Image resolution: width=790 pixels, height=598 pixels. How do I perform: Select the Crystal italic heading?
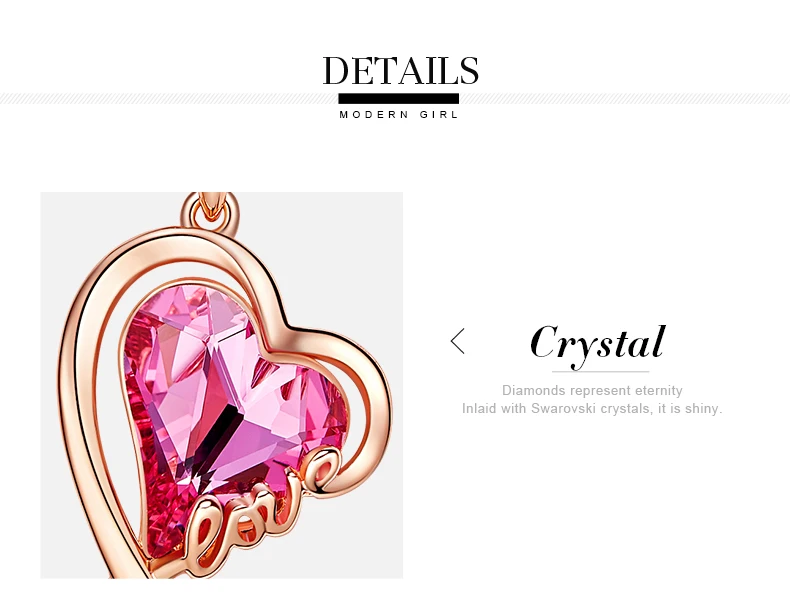click(x=598, y=344)
